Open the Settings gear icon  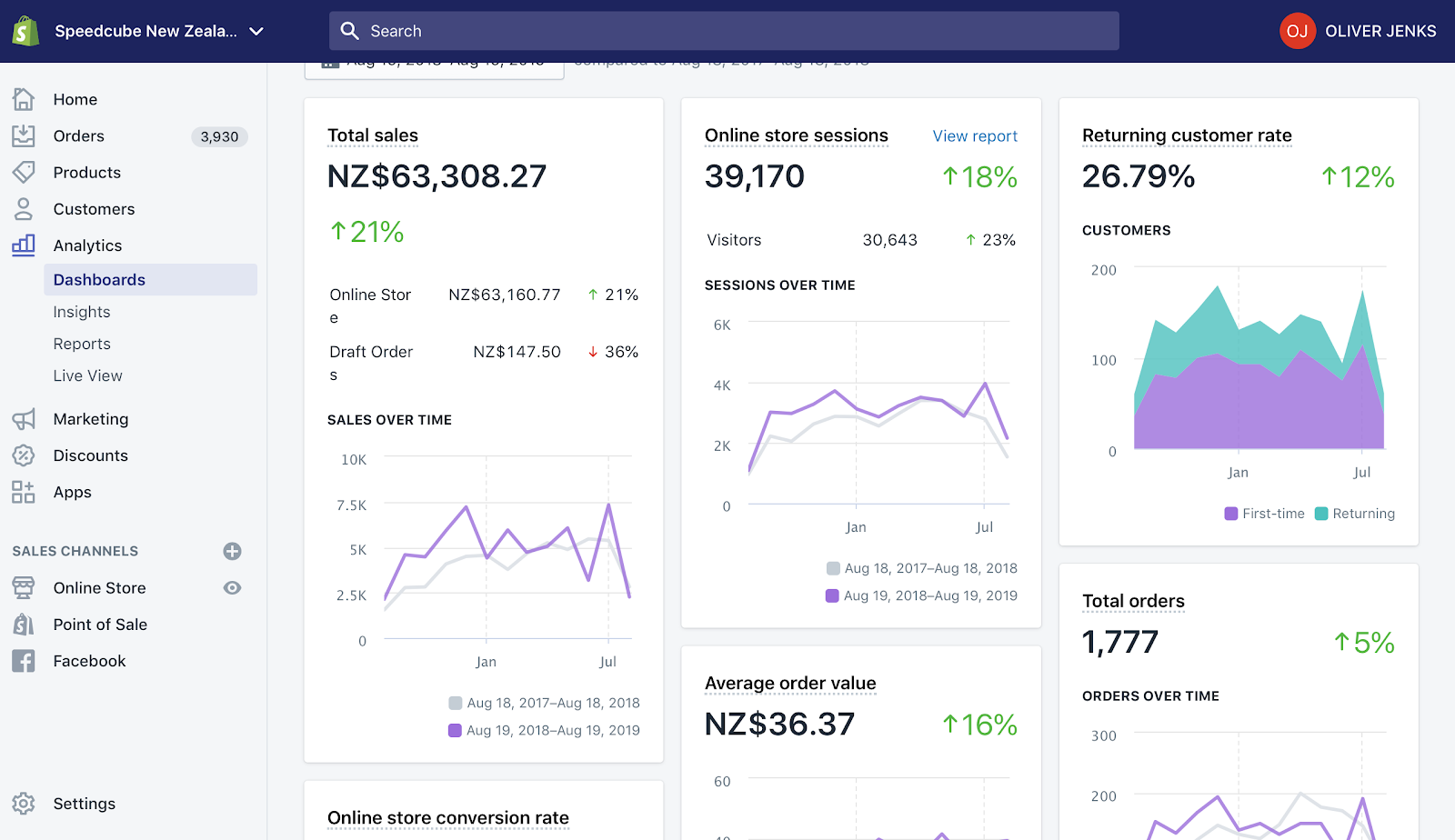(x=24, y=804)
